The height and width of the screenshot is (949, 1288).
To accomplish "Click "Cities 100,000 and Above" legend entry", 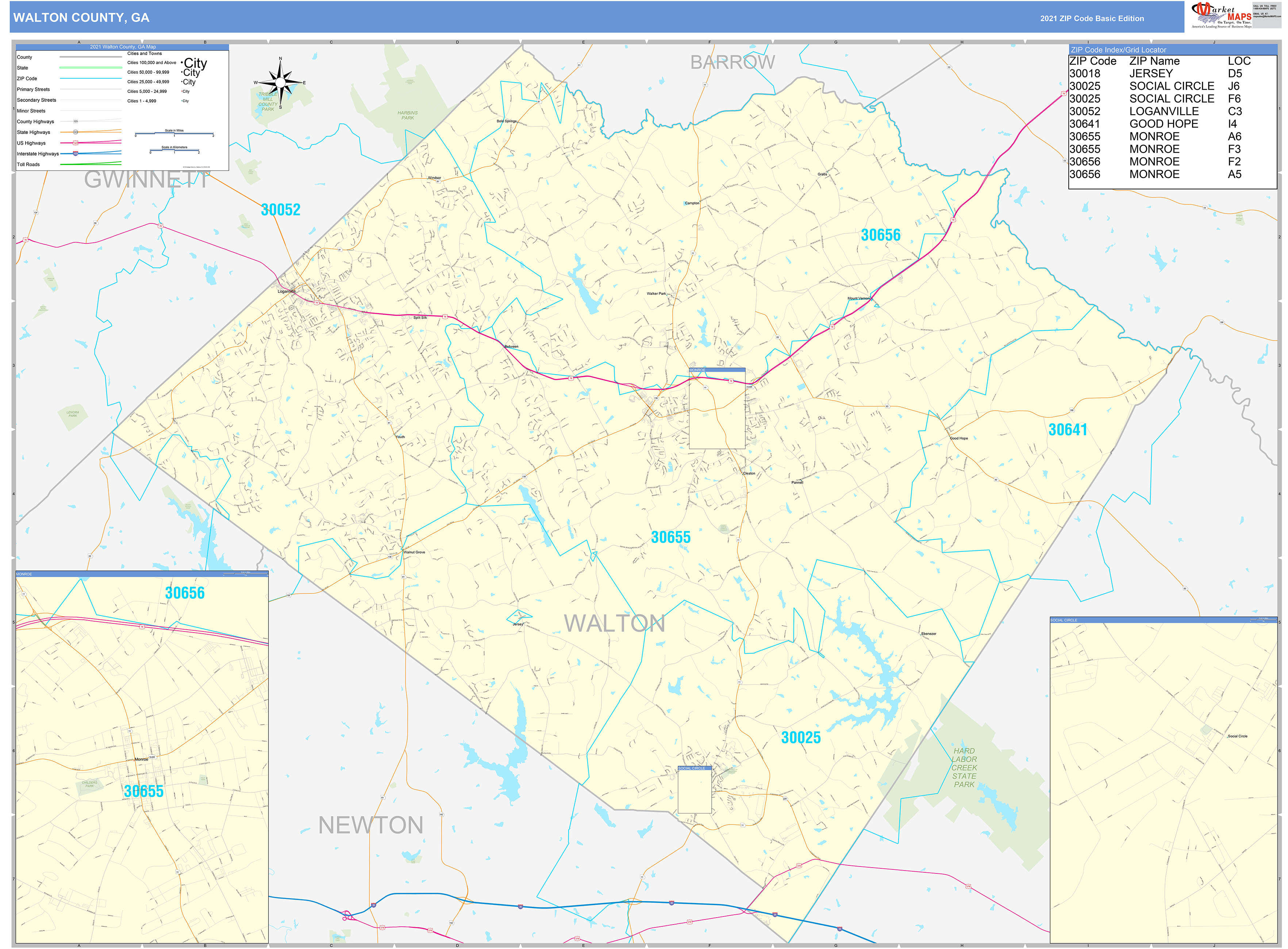I will (152, 63).
